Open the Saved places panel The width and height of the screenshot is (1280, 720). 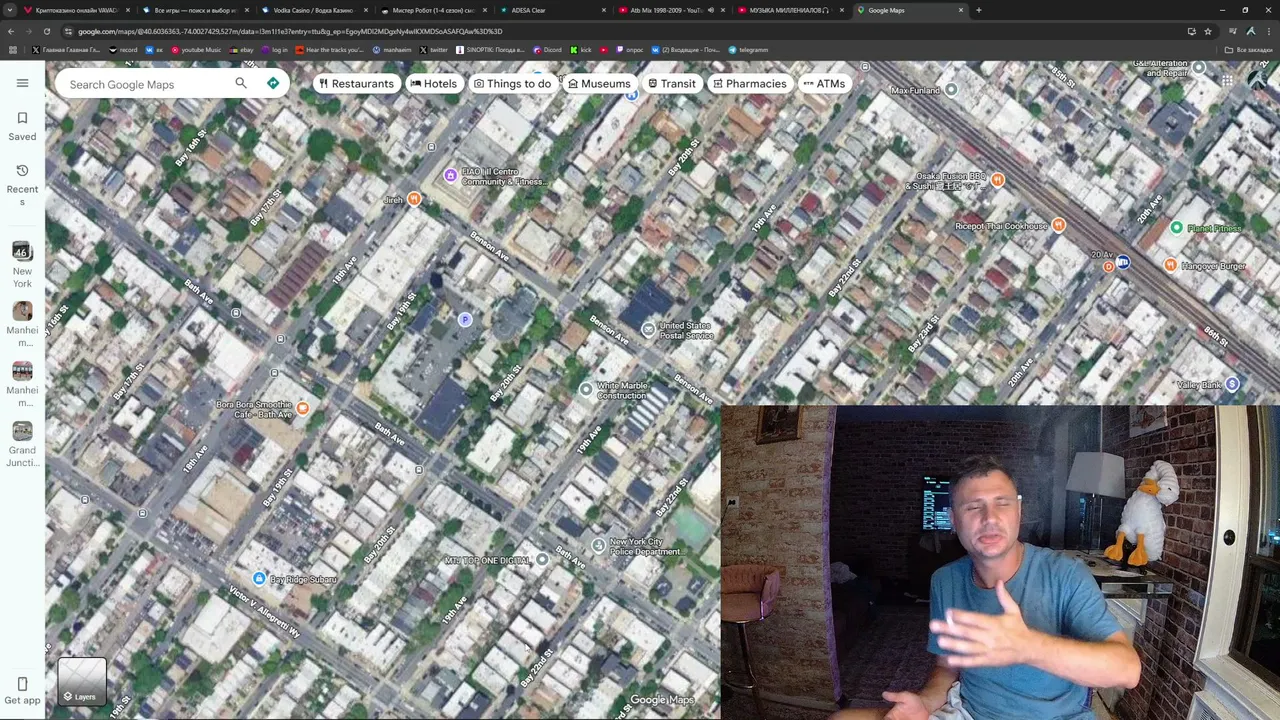22,126
